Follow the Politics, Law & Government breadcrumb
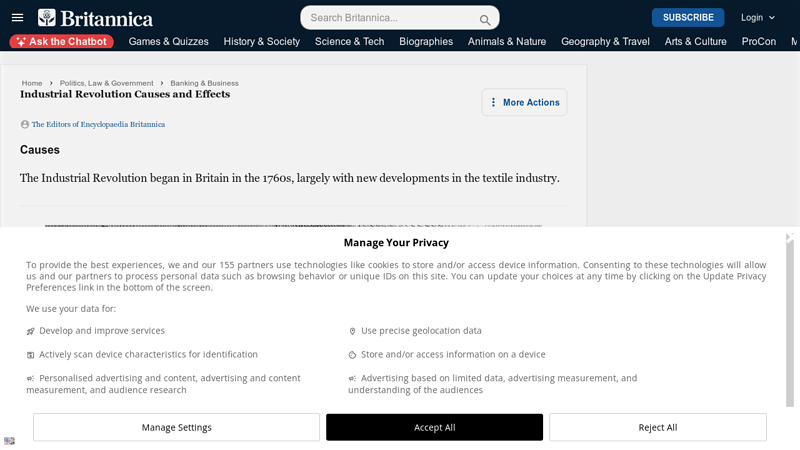800x450 pixels. point(107,83)
